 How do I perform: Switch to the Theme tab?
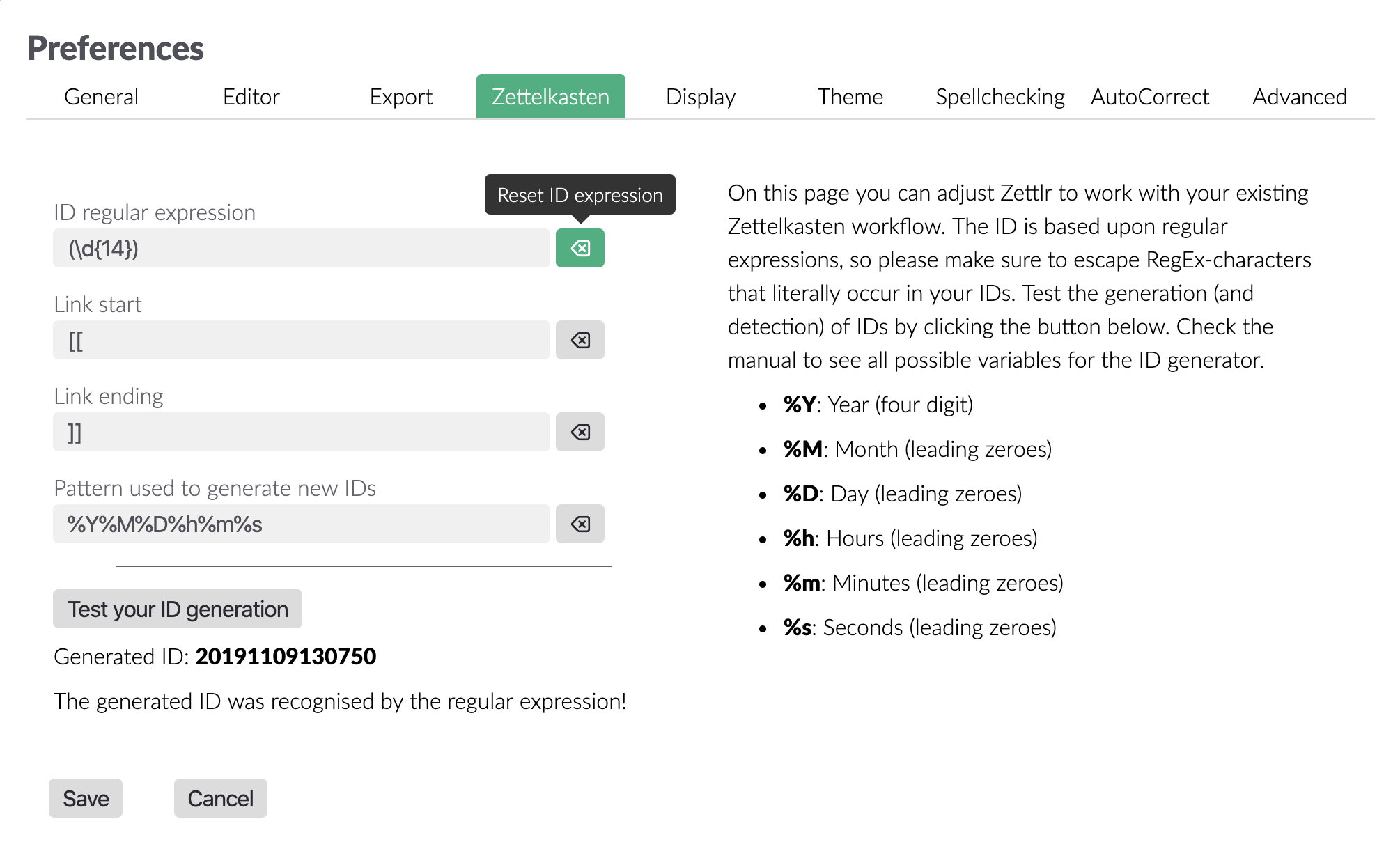tap(850, 97)
